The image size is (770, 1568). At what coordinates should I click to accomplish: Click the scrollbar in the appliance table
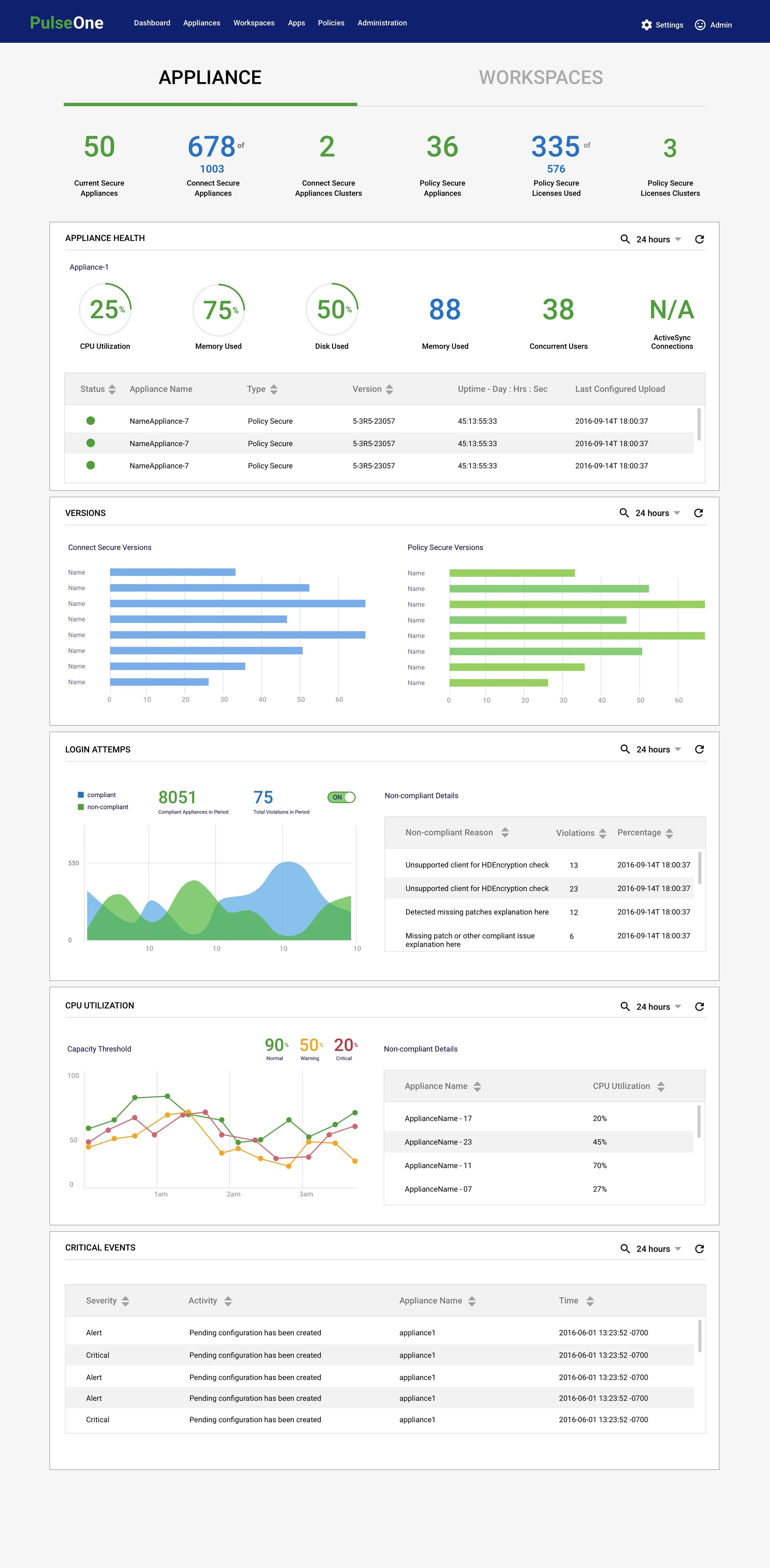tap(699, 424)
